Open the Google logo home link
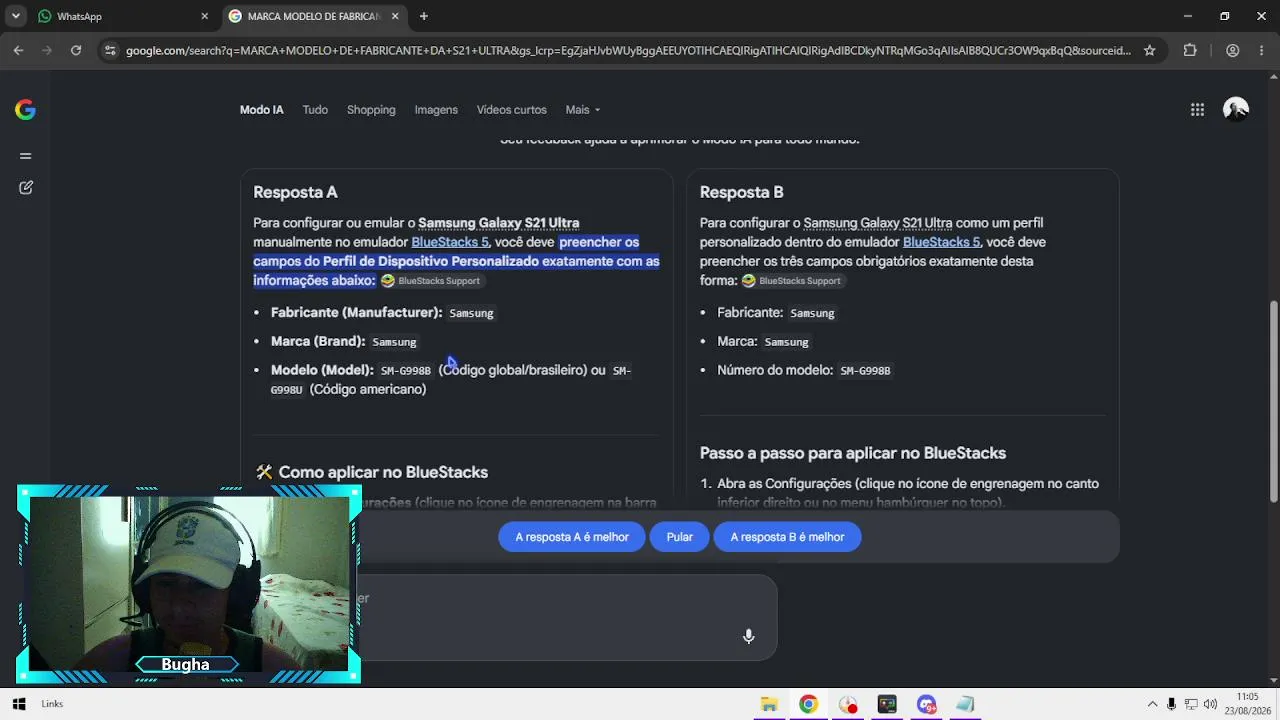The image size is (1280, 720). 26,110
